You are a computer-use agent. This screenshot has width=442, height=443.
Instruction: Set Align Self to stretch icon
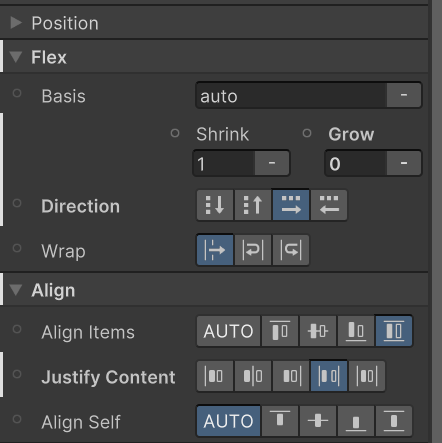click(x=394, y=421)
